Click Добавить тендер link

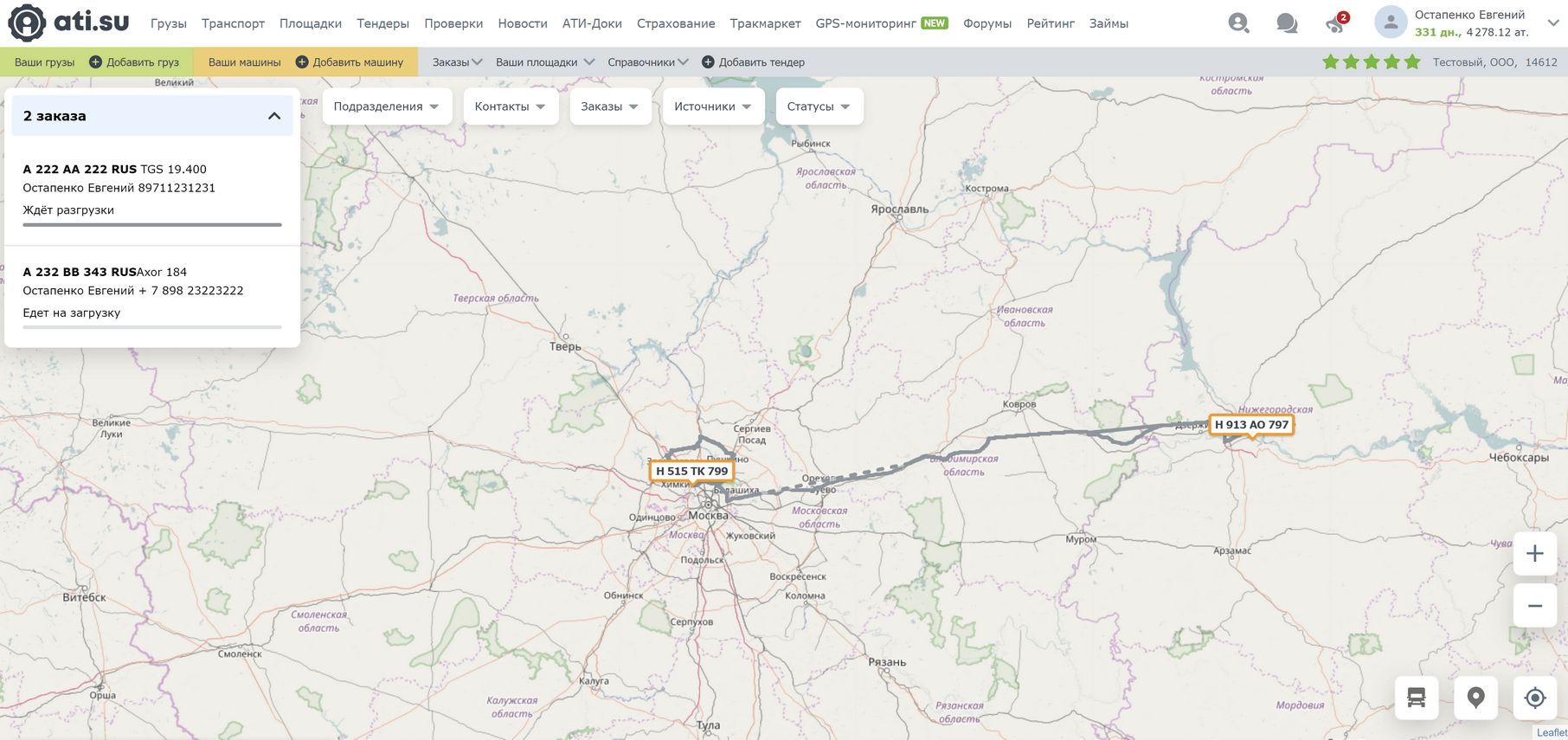pyautogui.click(x=762, y=62)
